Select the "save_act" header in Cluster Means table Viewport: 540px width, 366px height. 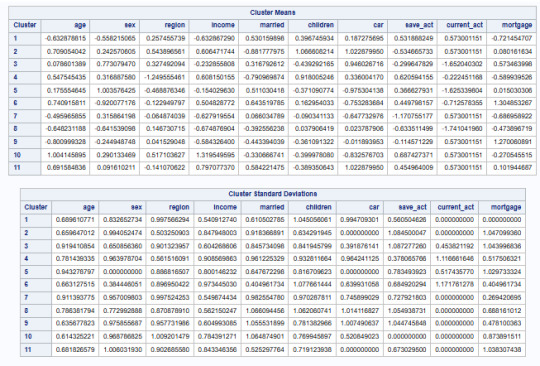click(419, 25)
